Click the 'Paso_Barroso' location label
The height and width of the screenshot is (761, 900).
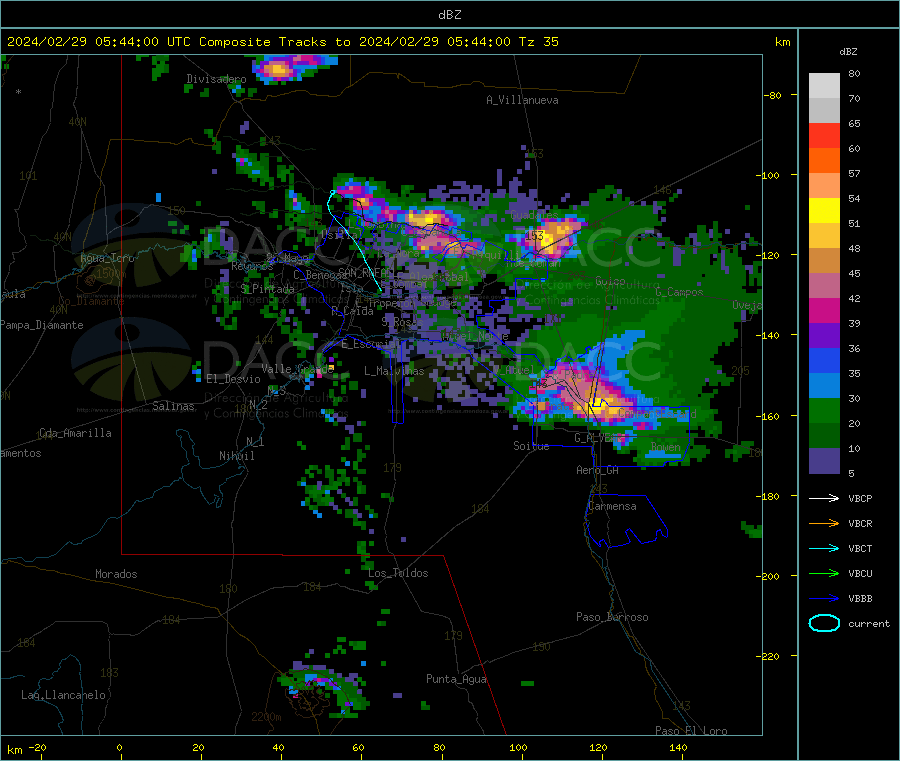[x=612, y=617]
